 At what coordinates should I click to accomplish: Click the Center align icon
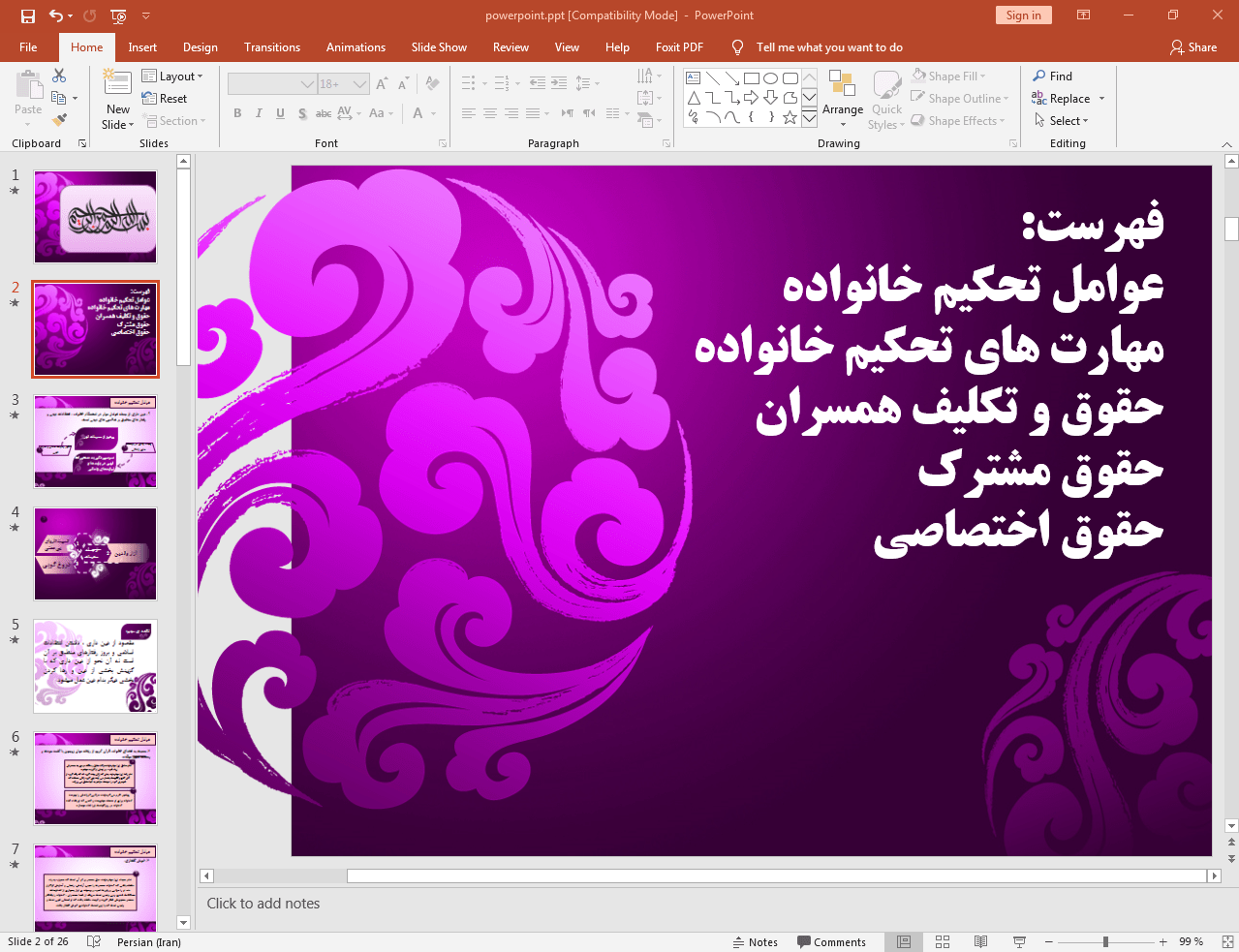pyautogui.click(x=490, y=113)
